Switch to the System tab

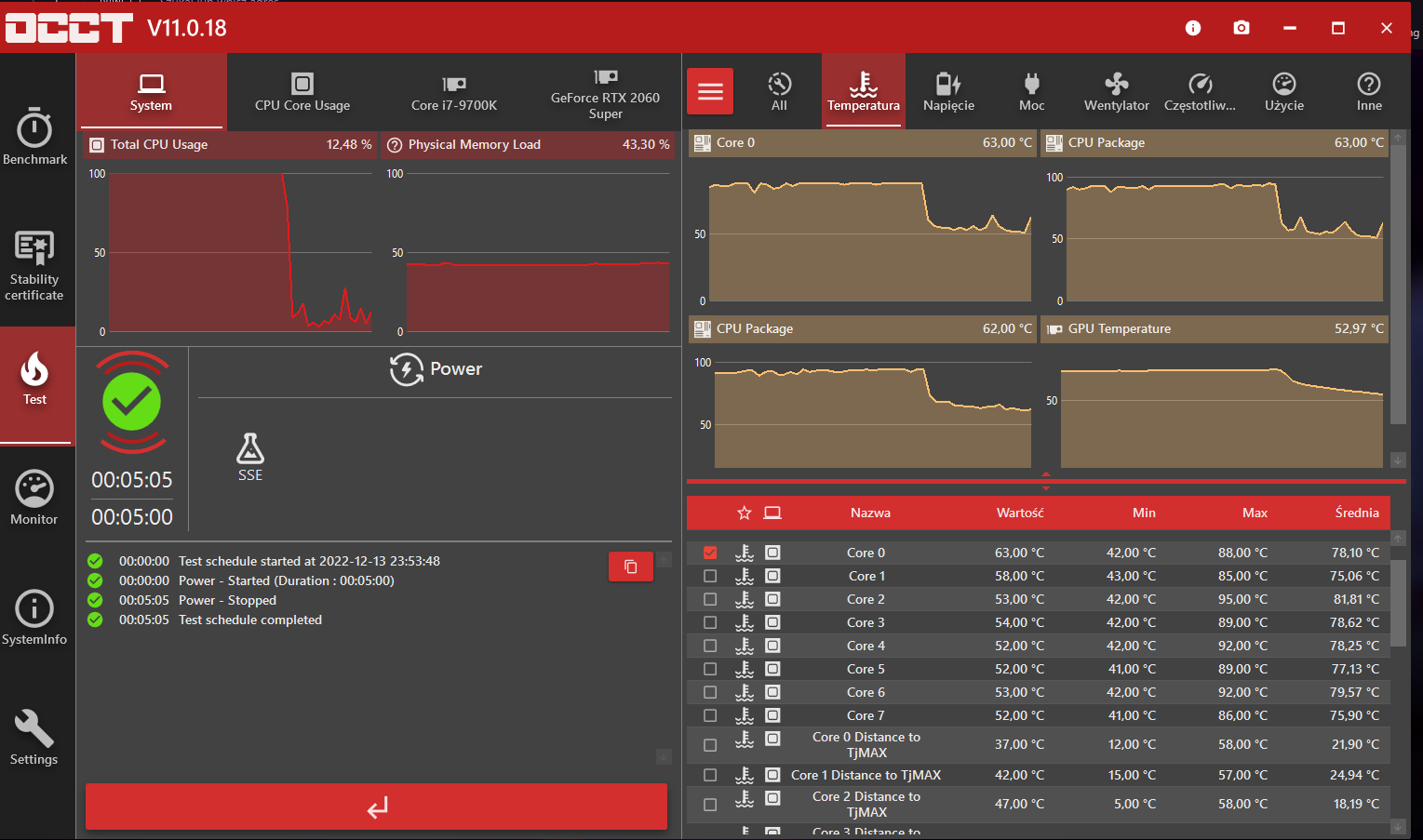(151, 91)
